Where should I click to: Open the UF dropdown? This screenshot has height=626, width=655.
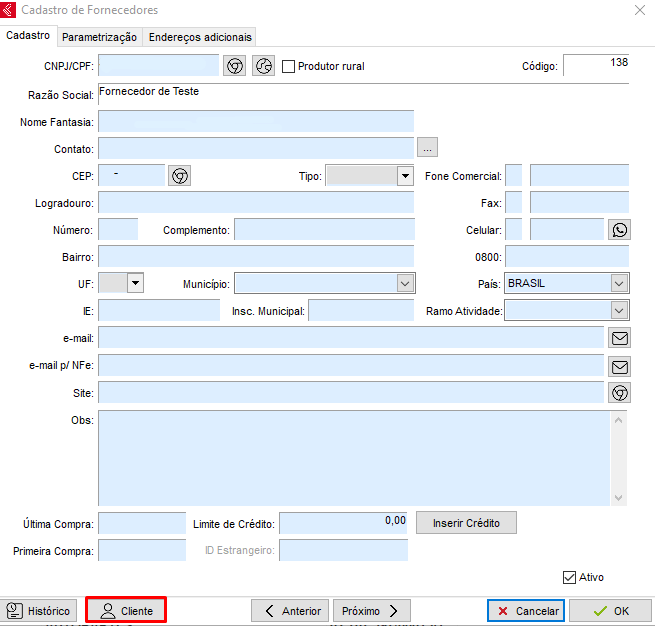point(135,283)
